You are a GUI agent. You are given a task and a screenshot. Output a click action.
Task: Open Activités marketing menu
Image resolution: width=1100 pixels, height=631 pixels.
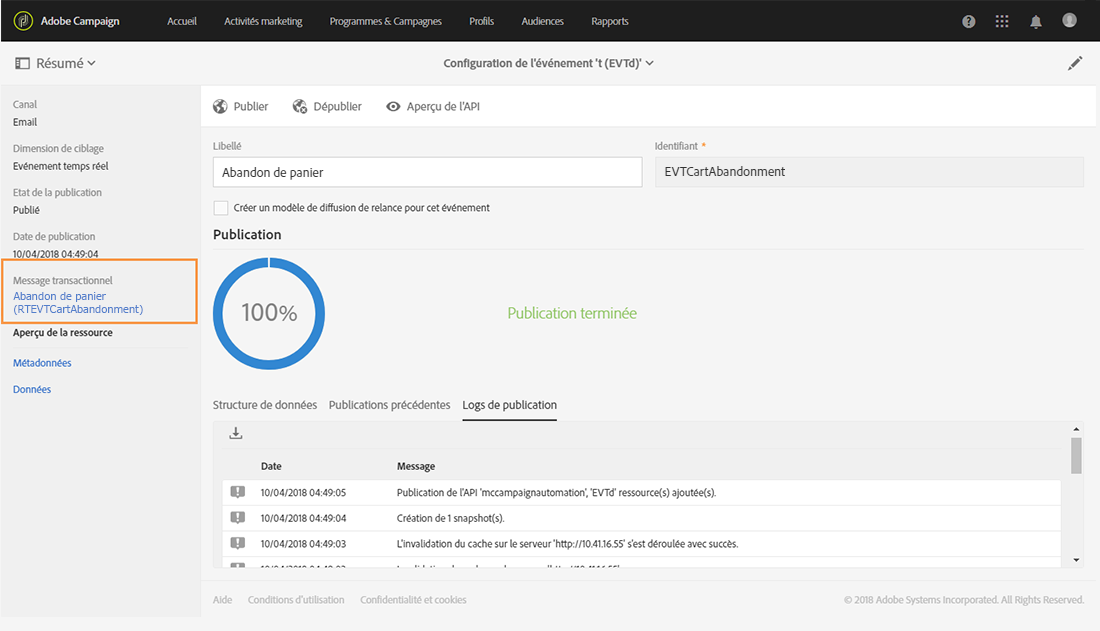(x=263, y=21)
